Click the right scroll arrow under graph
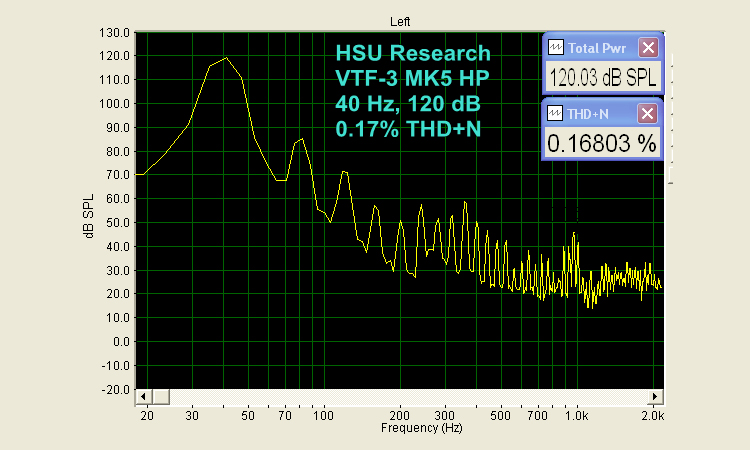Screen dimensions: 750x450 [655, 397]
